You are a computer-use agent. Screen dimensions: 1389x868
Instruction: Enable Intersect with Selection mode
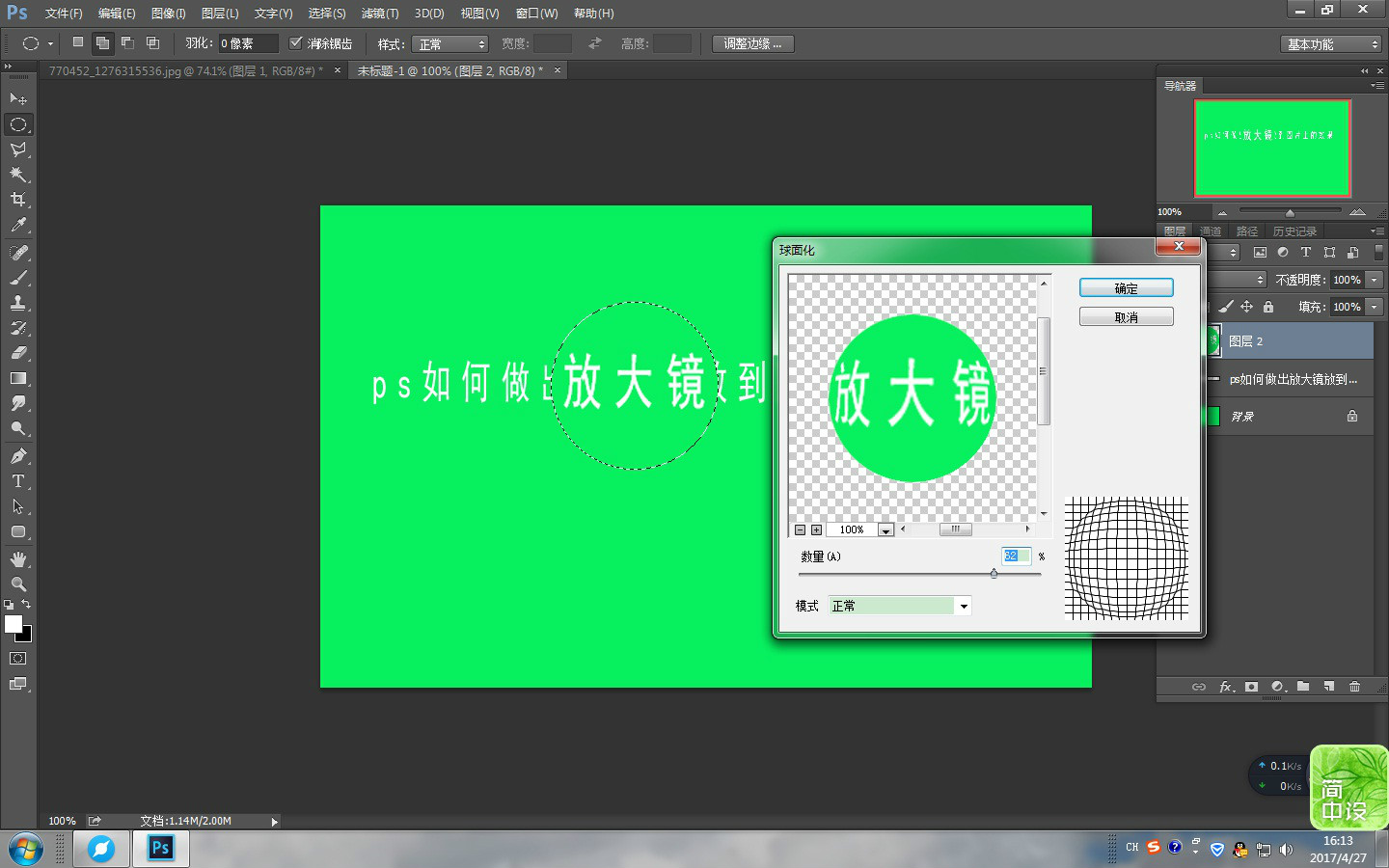152,42
